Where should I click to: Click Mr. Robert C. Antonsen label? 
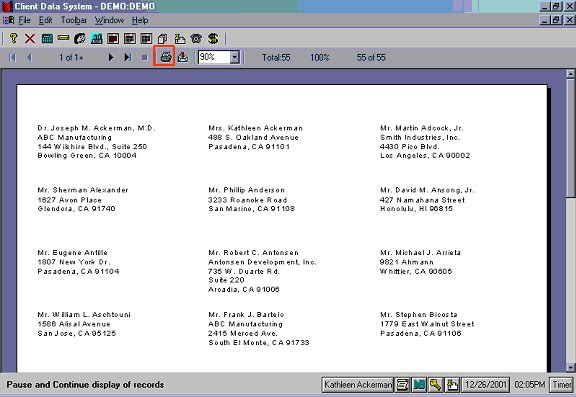[x=253, y=252]
